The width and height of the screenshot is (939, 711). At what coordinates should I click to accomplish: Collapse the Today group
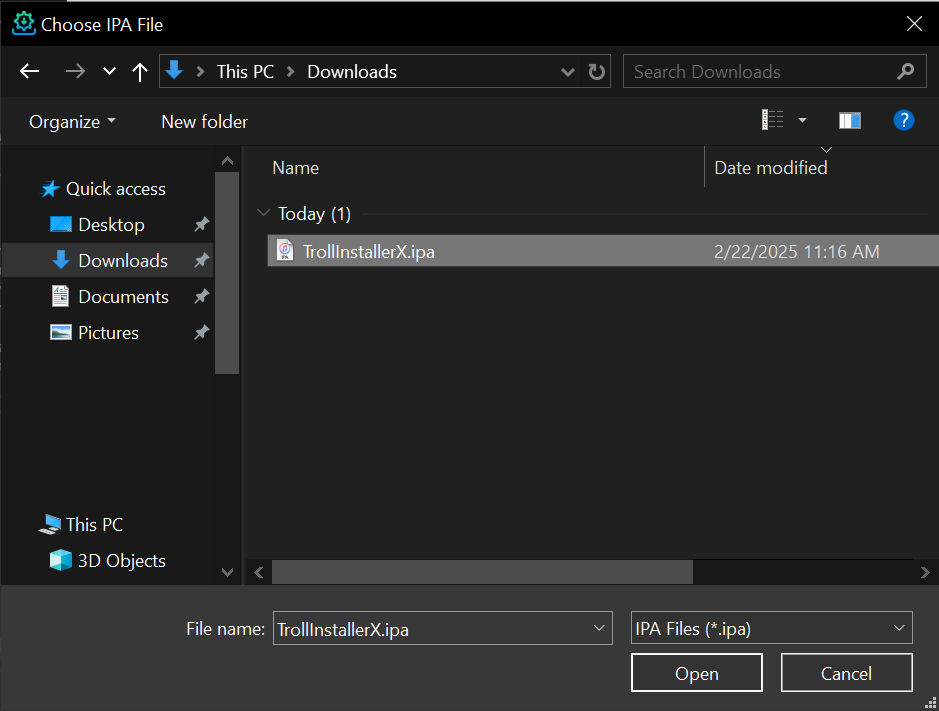pyautogui.click(x=264, y=214)
